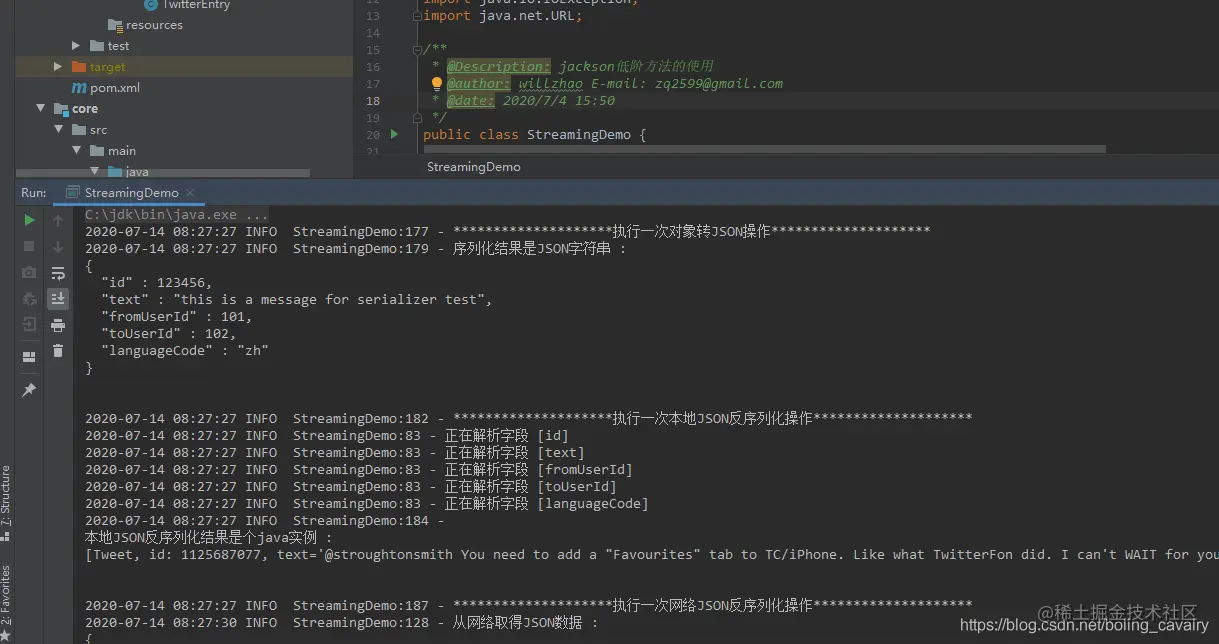Navigate down the stack trace with down arrow
Image resolution: width=1219 pixels, height=644 pixels.
pos(58,246)
